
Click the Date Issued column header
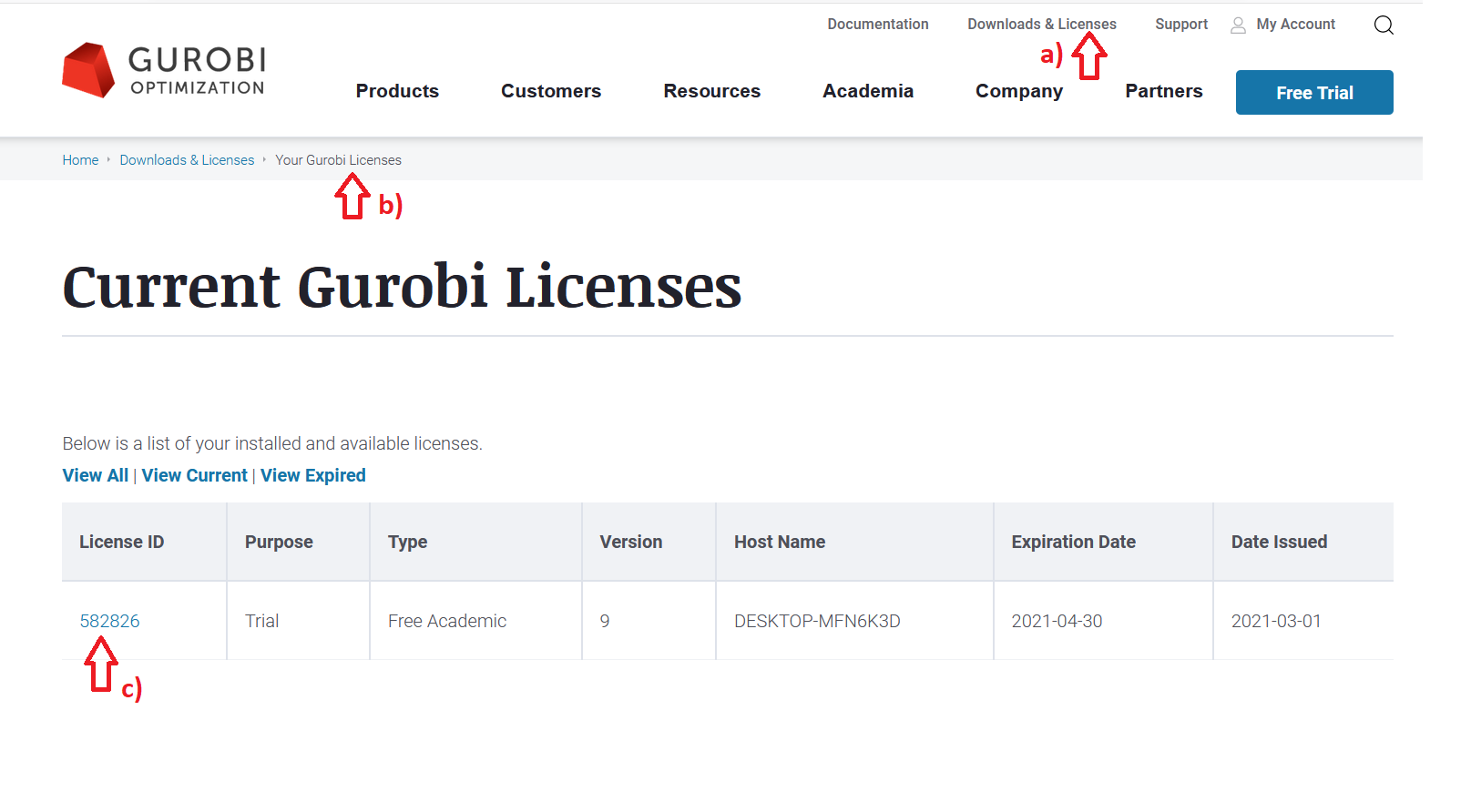click(1303, 542)
